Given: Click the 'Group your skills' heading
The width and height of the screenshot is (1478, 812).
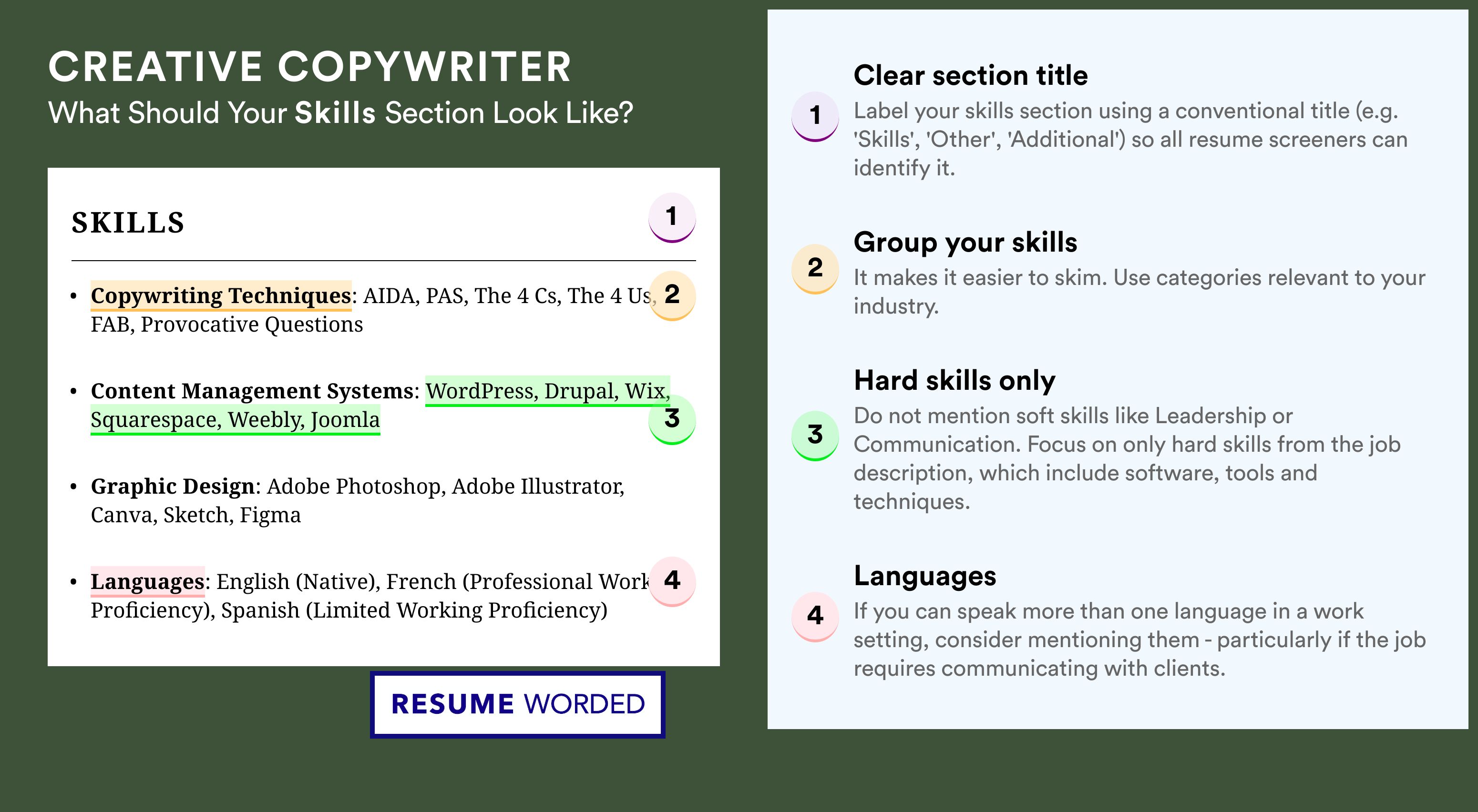Looking at the screenshot, I should [x=965, y=242].
